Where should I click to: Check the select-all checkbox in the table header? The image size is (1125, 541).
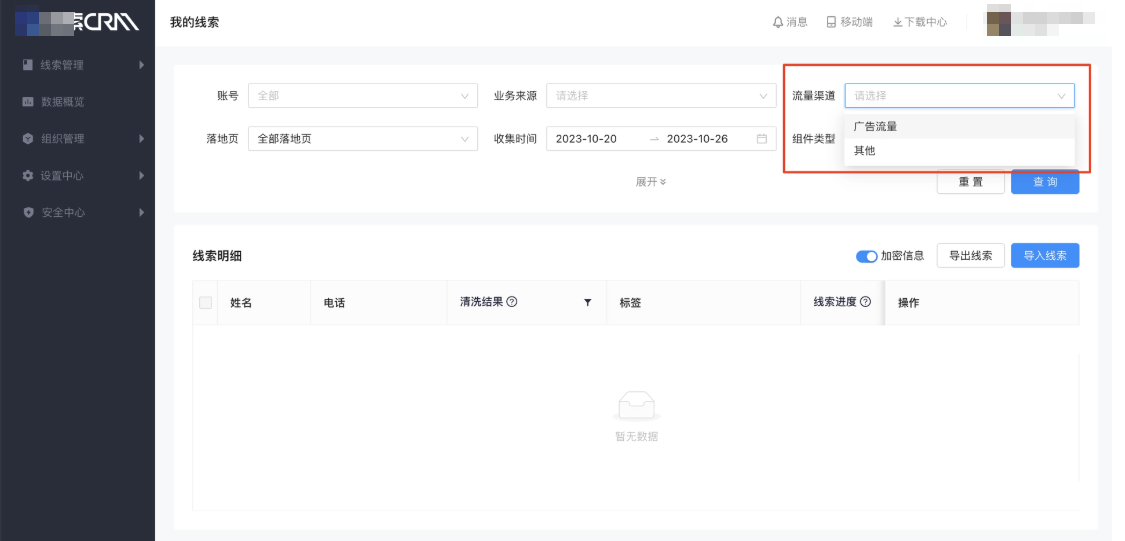(206, 303)
